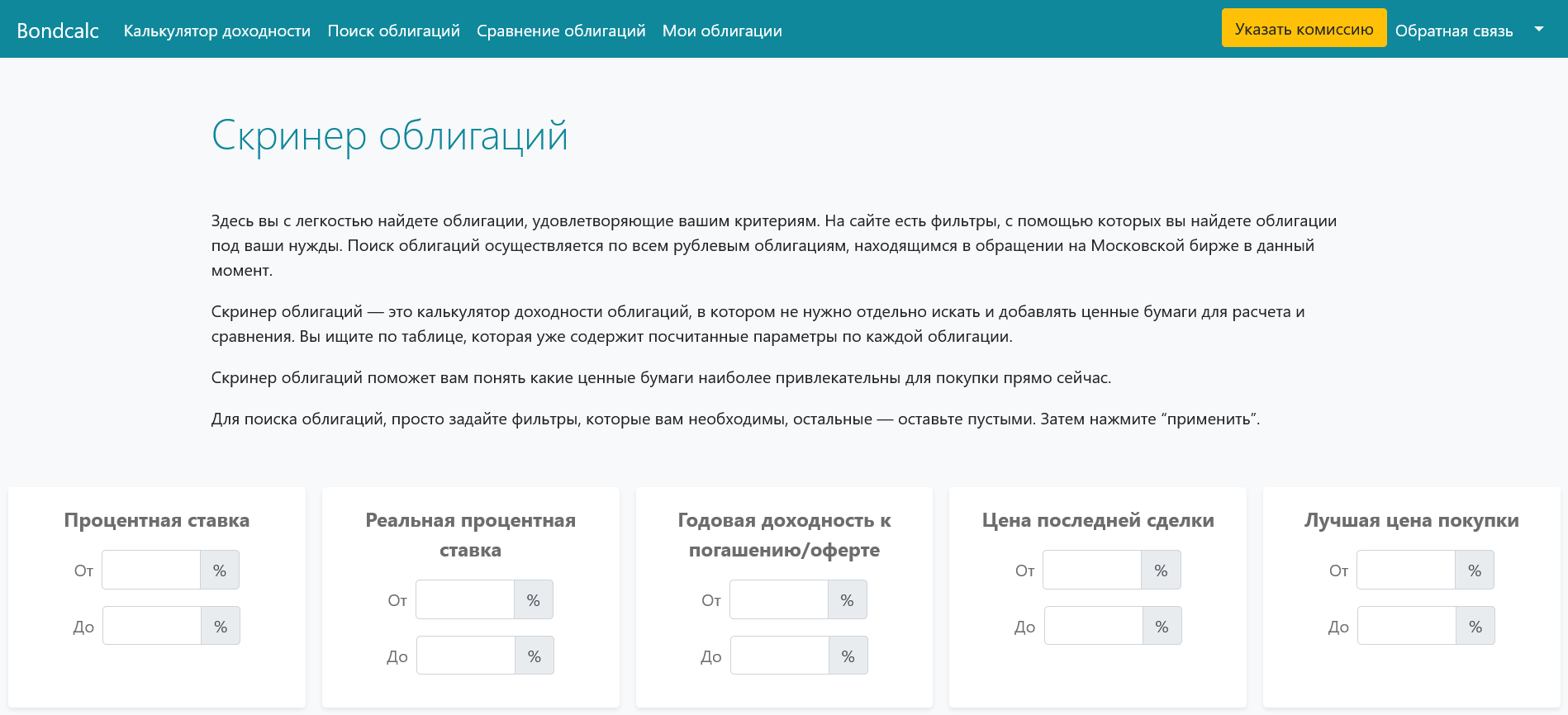This screenshot has width=1568, height=715.
Task: Click percent sign beside Процентная ставка От
Action: coord(220,571)
